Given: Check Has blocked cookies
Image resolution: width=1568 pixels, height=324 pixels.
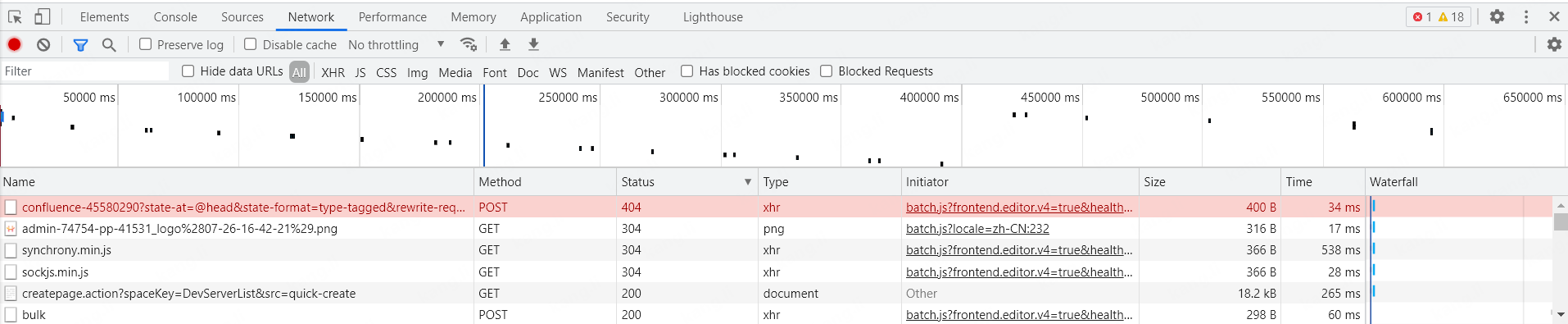Looking at the screenshot, I should tap(687, 71).
